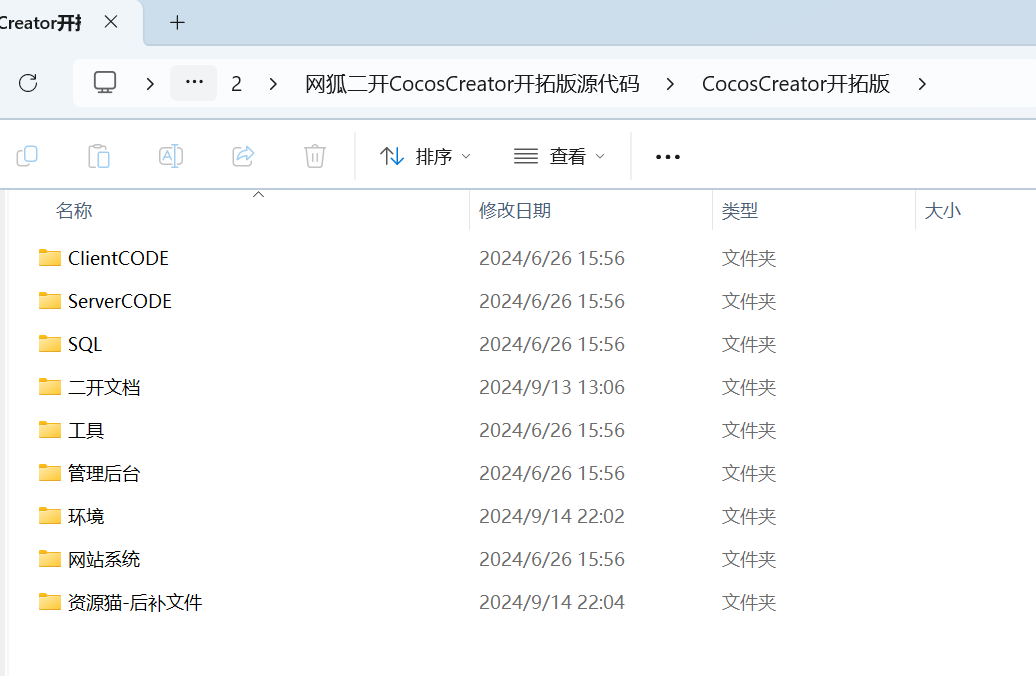Expand chevron after CocosCreator开拓版 breadcrumb
1036x676 pixels.
[922, 84]
